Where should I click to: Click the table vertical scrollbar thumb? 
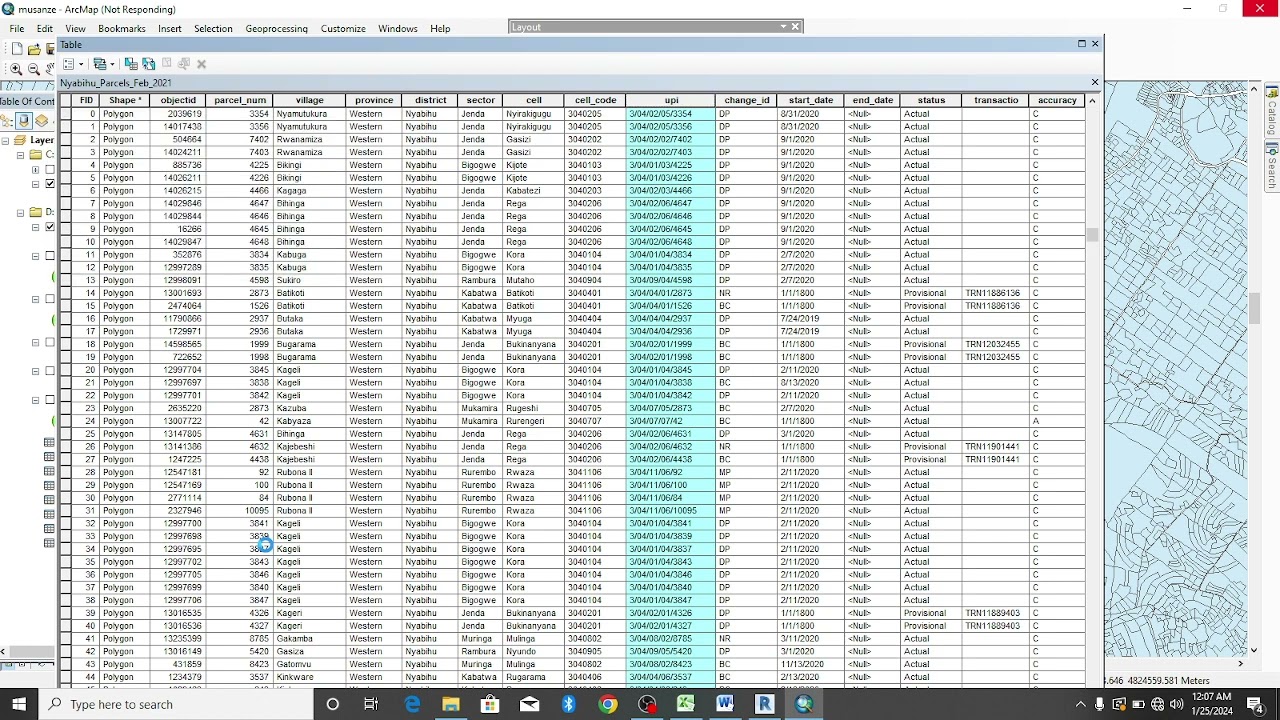coord(1092,235)
